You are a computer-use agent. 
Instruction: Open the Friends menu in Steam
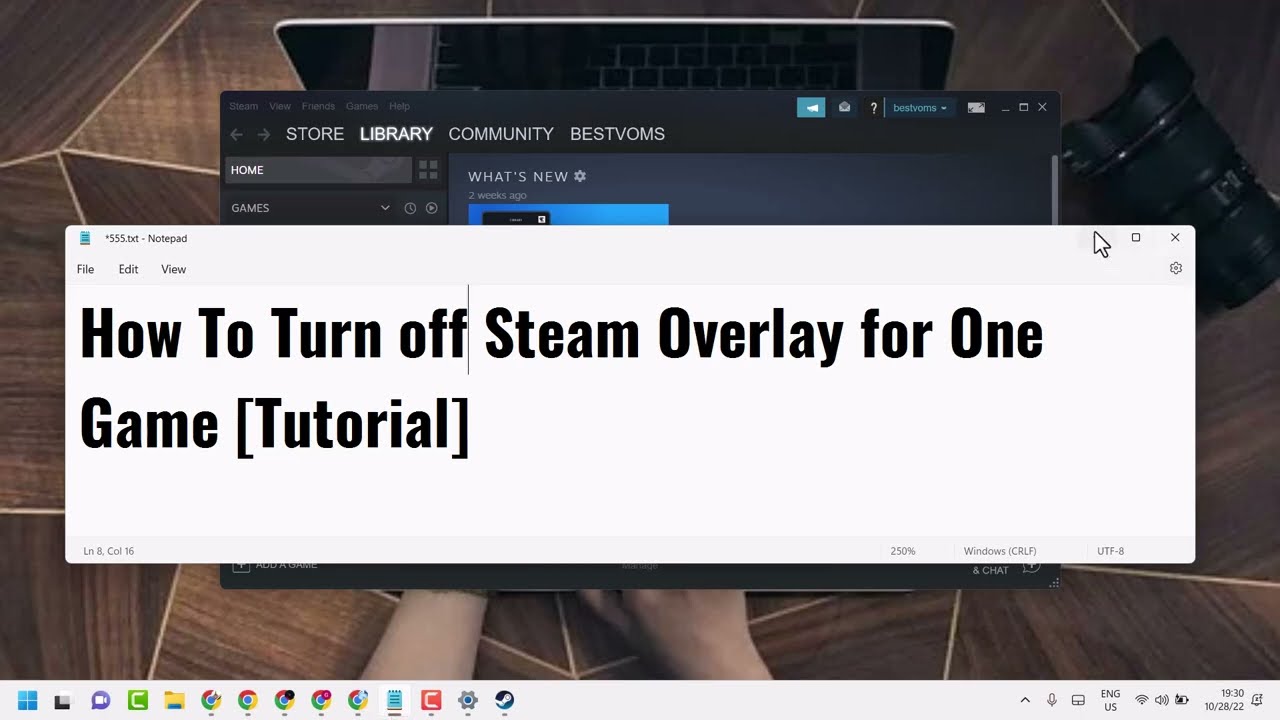[318, 106]
